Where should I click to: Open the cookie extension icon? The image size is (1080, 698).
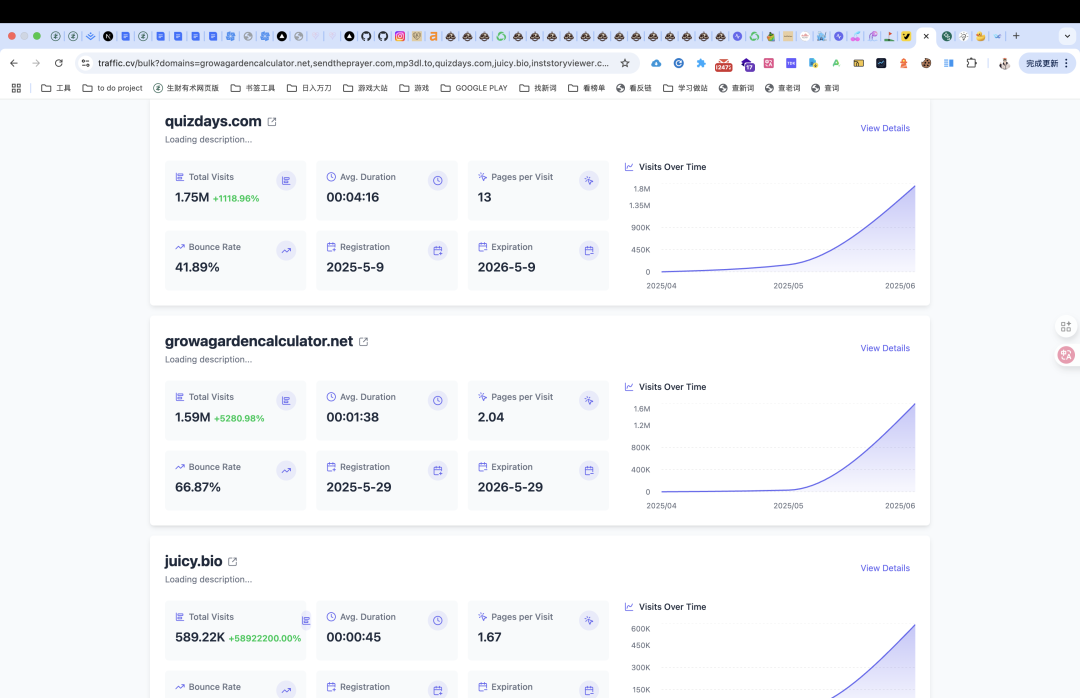[x=926, y=63]
